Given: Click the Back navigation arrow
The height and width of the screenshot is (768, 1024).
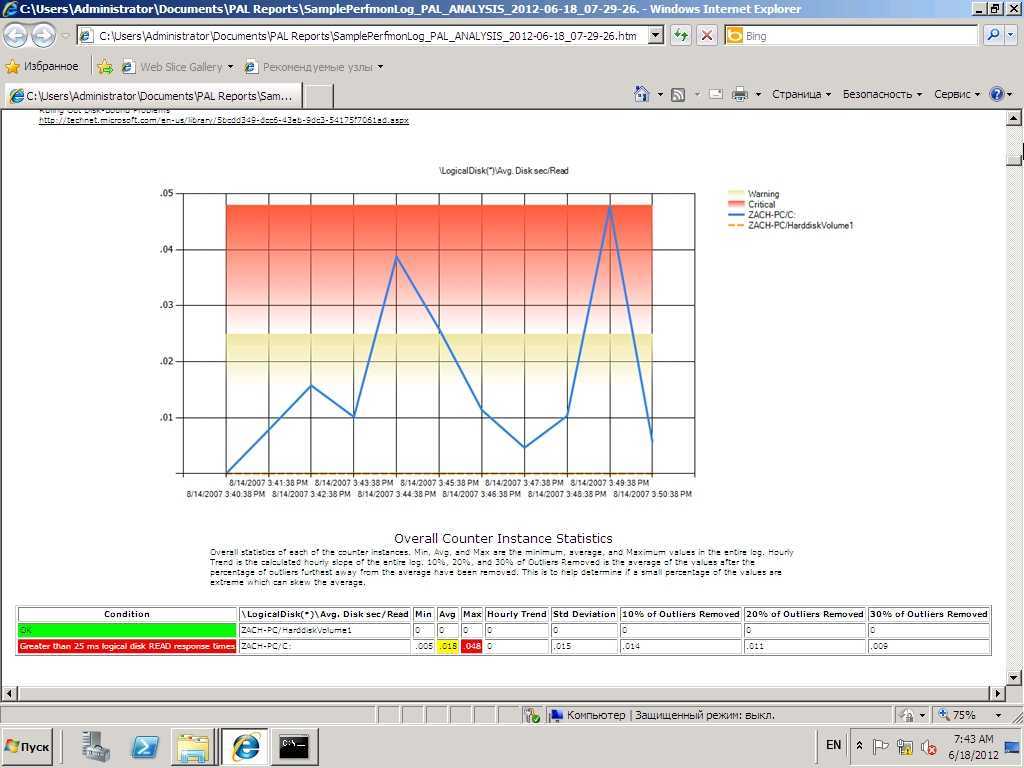Looking at the screenshot, I should (16, 36).
